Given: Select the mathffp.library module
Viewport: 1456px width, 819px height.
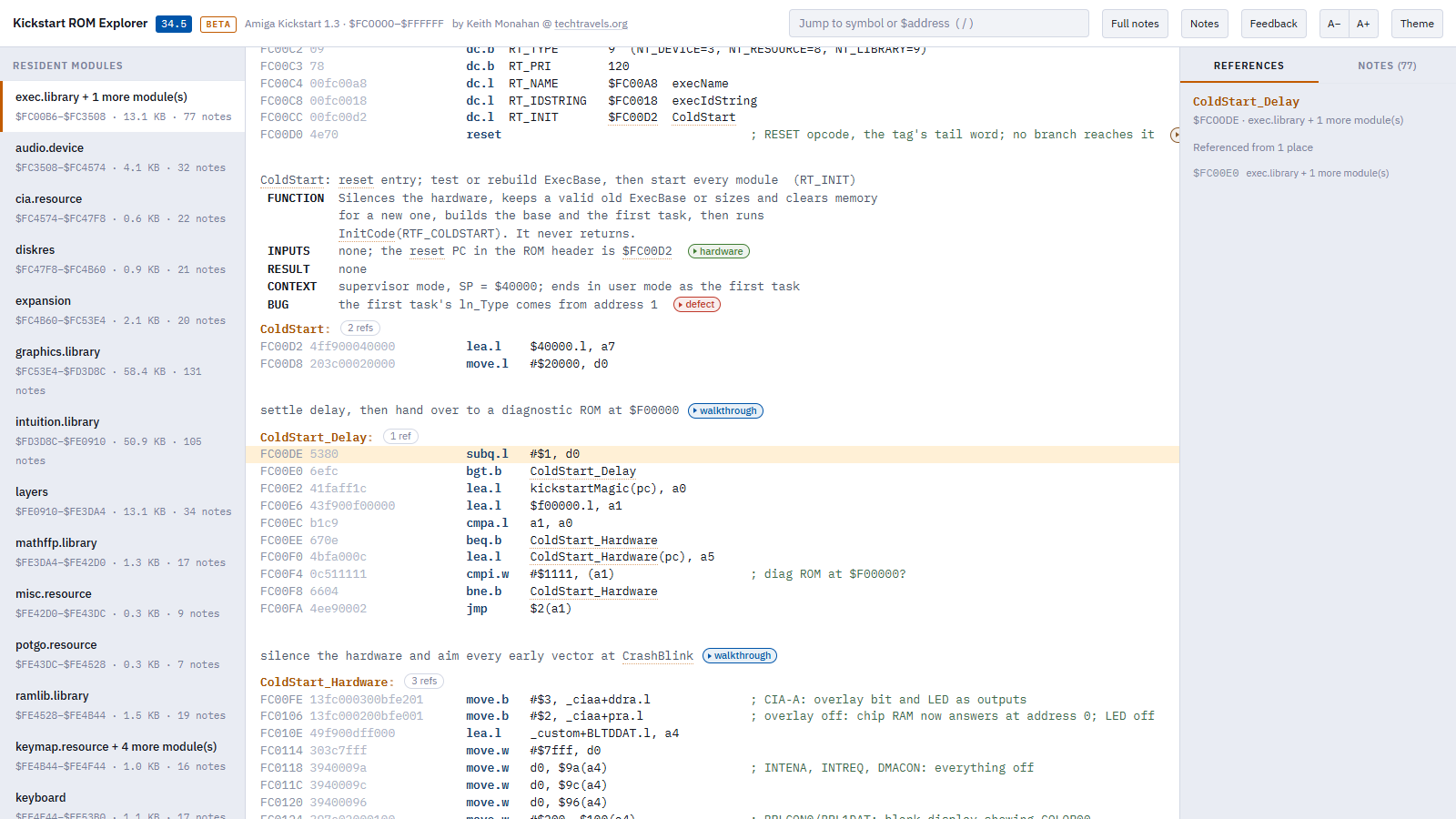Looking at the screenshot, I should (122, 552).
